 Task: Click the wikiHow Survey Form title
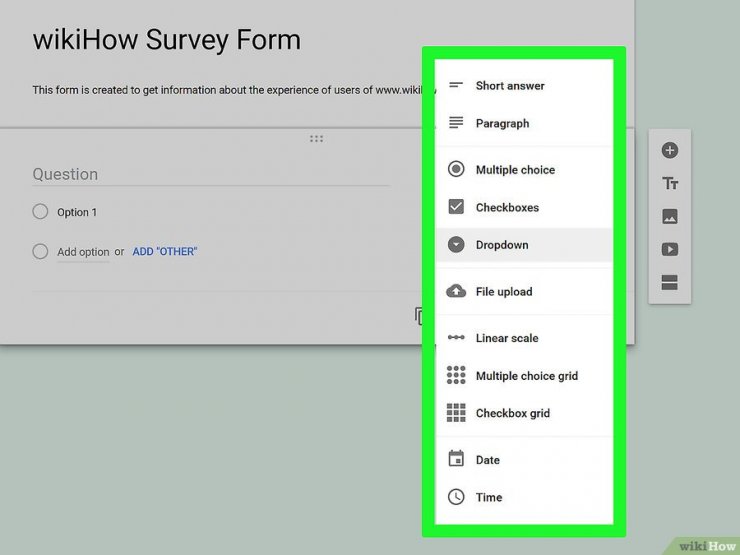click(167, 39)
